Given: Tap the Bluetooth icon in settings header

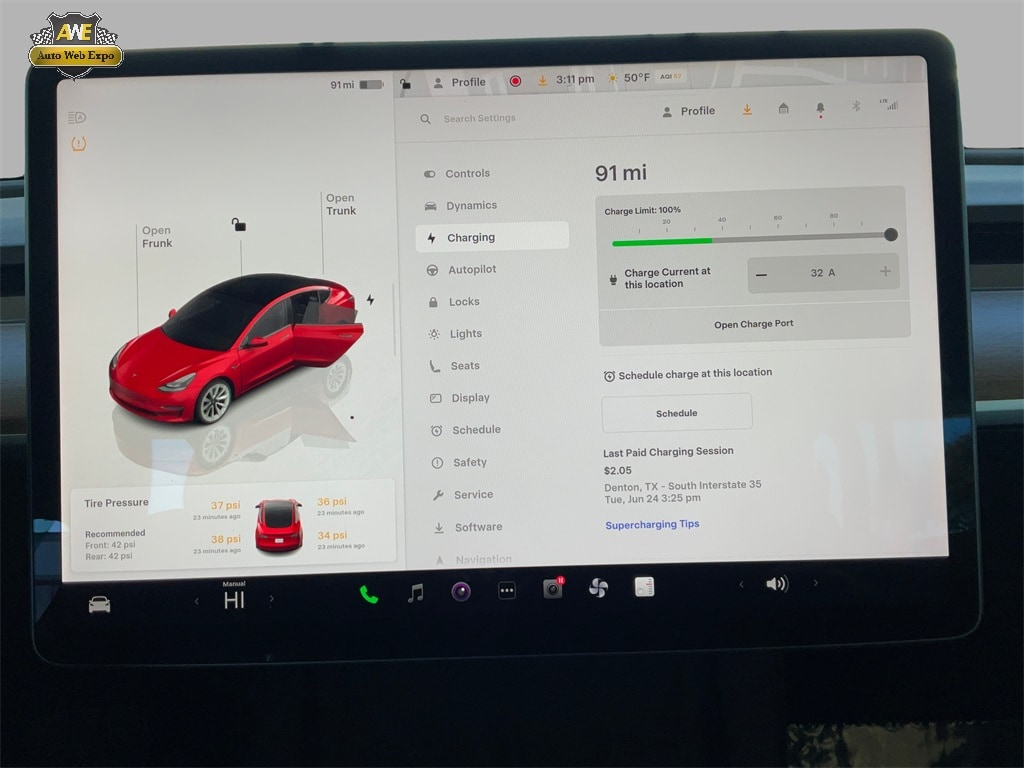Looking at the screenshot, I should [855, 107].
